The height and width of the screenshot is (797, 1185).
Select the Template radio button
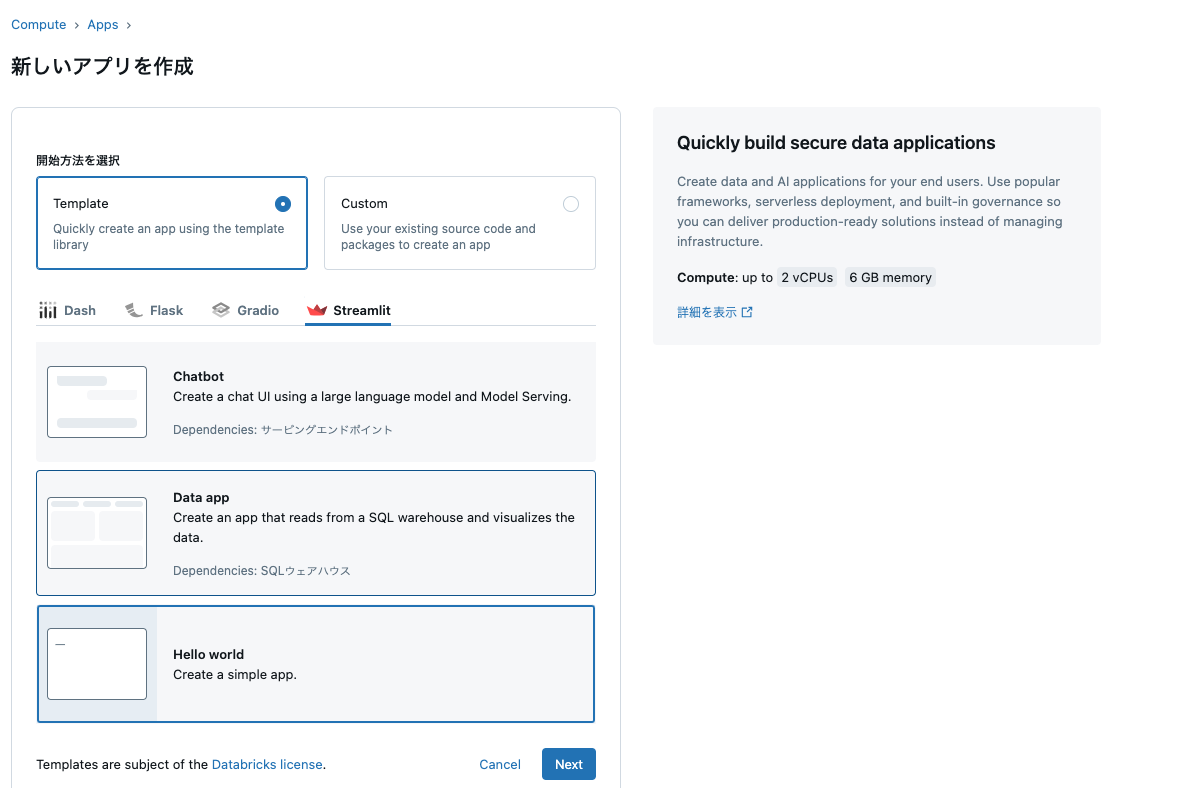(283, 204)
